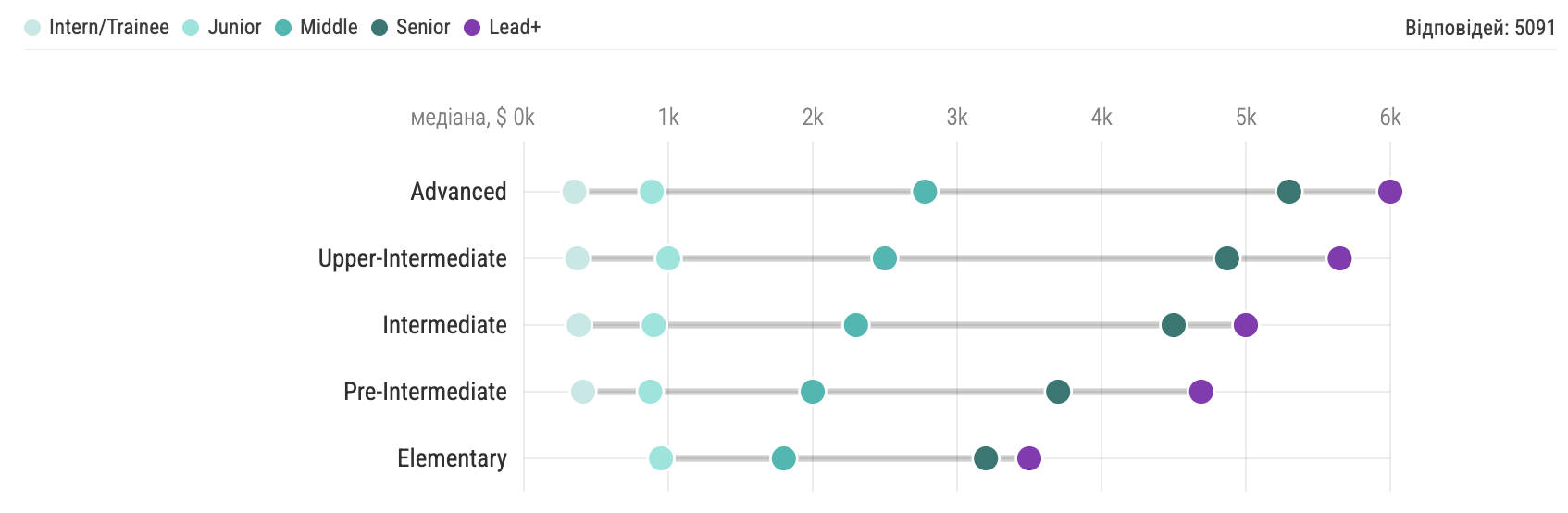Click the Elementary Junior data point

[x=661, y=458]
